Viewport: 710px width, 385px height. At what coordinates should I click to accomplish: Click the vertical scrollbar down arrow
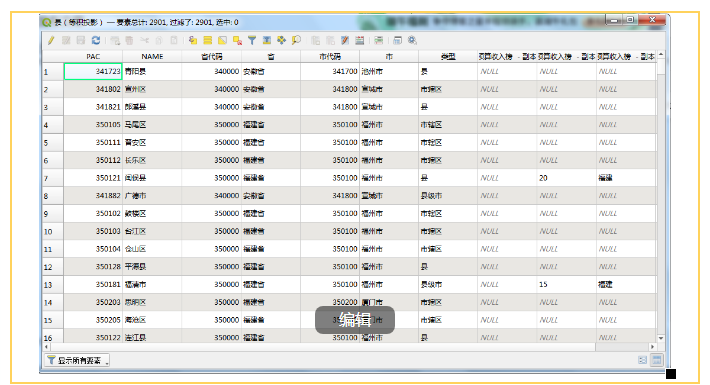pos(661,338)
